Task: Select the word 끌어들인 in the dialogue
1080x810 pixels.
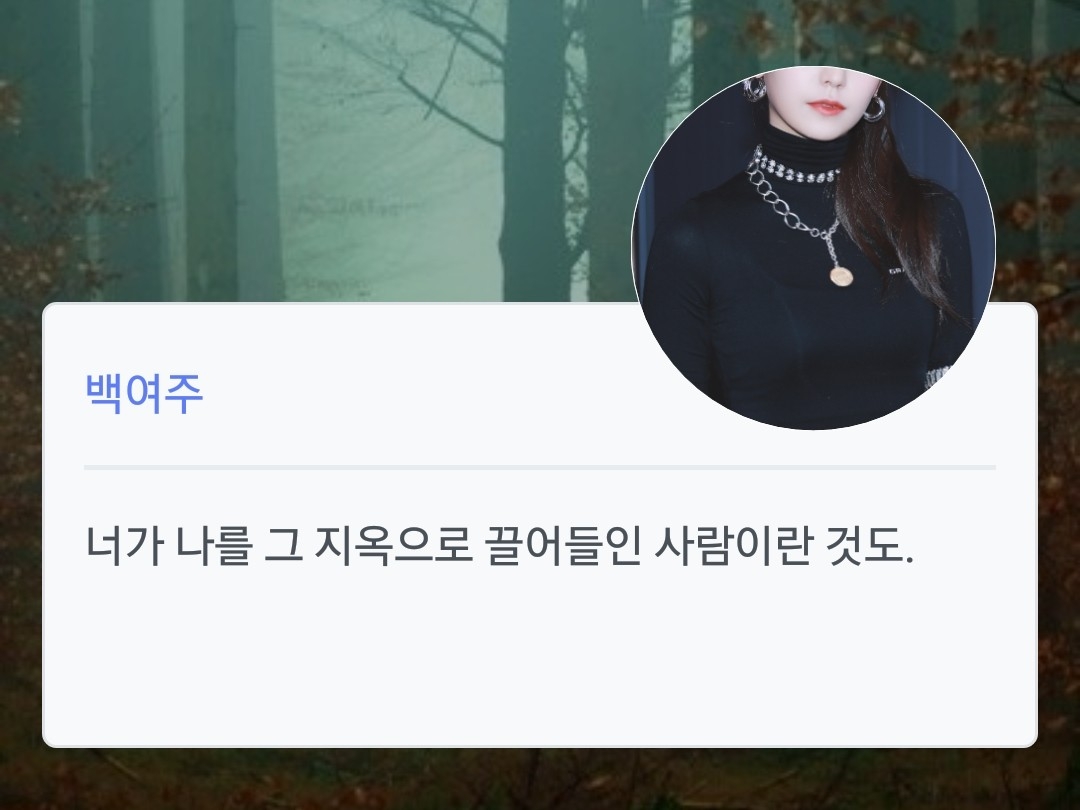Action: 563,545
